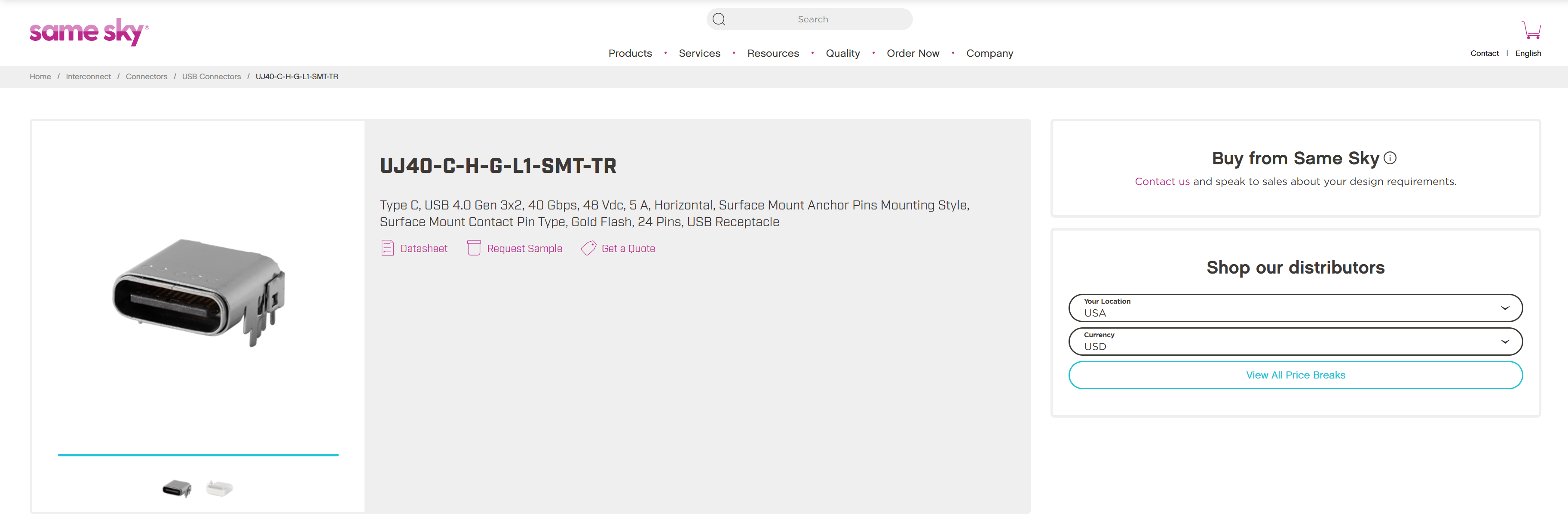The width and height of the screenshot is (1568, 514).
Task: Focus the Search input field
Action: coord(809,19)
